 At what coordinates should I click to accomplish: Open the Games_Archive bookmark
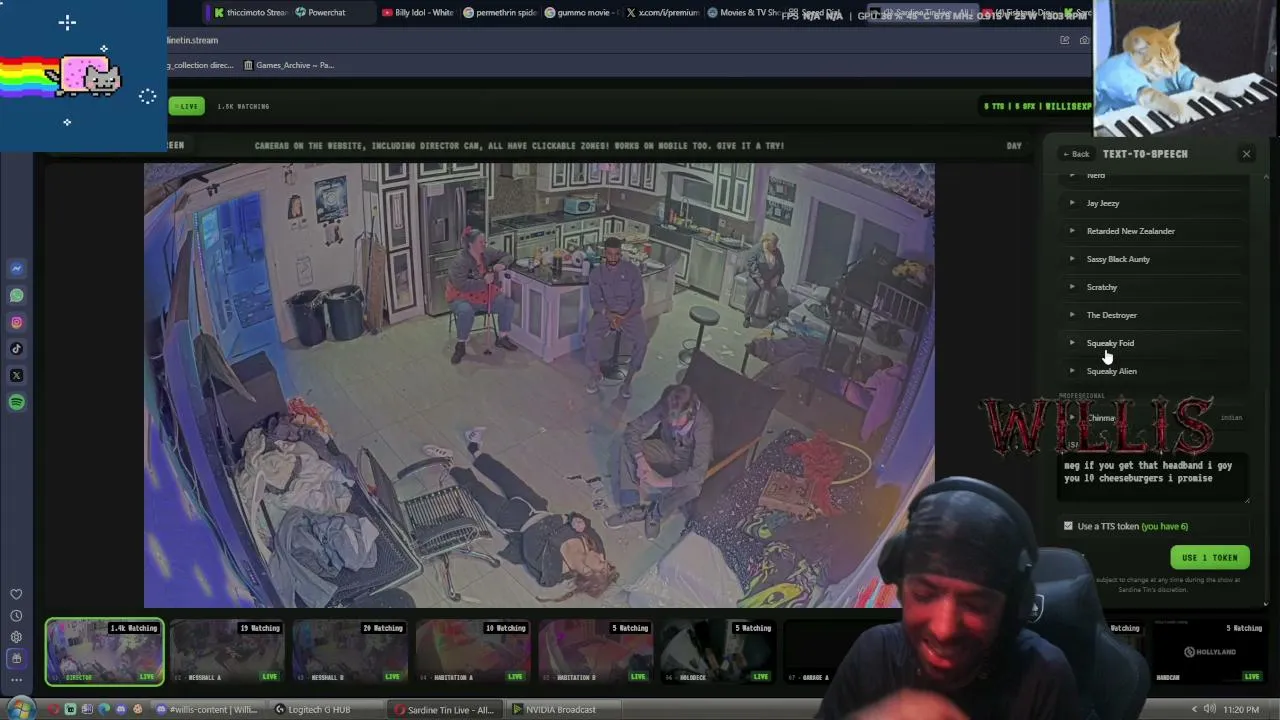click(288, 65)
